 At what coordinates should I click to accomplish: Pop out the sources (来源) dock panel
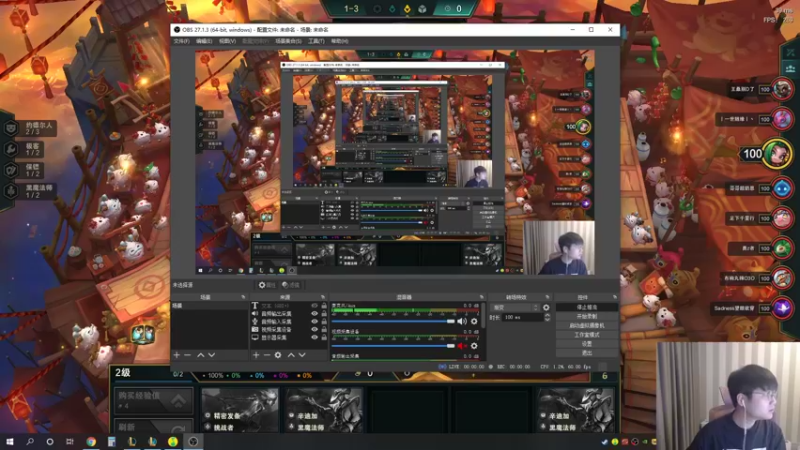(323, 297)
